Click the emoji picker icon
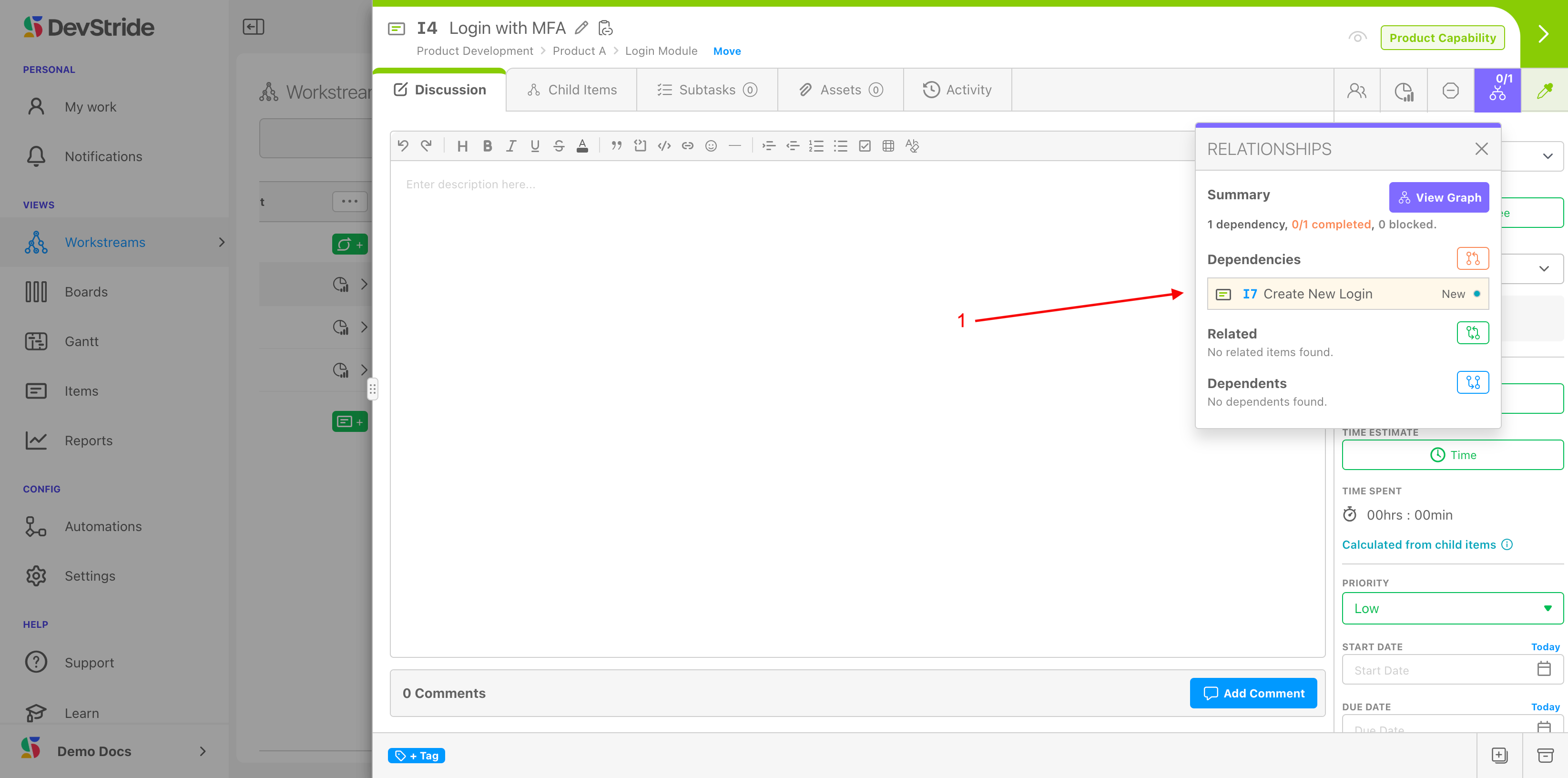Image resolution: width=1568 pixels, height=778 pixels. (x=710, y=146)
